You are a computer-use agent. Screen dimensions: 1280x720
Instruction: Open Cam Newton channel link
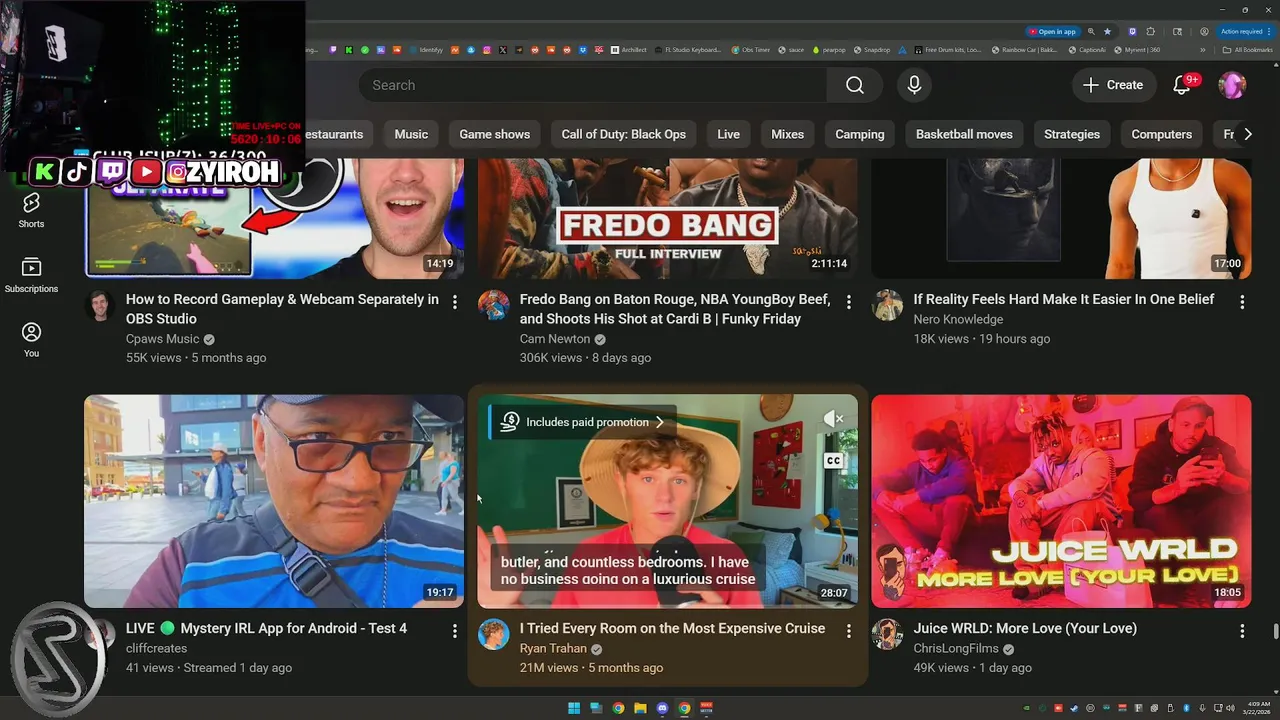pyautogui.click(x=555, y=339)
